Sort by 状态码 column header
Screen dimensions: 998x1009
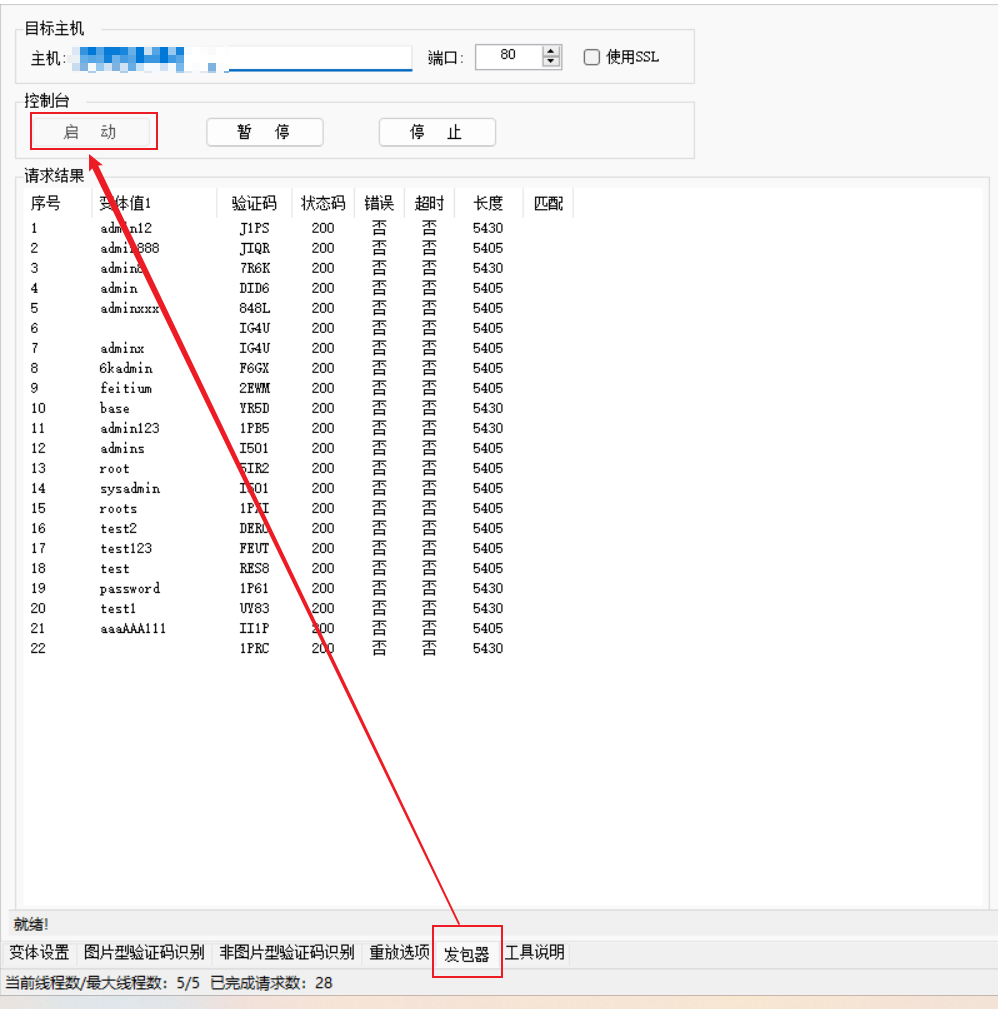point(323,204)
